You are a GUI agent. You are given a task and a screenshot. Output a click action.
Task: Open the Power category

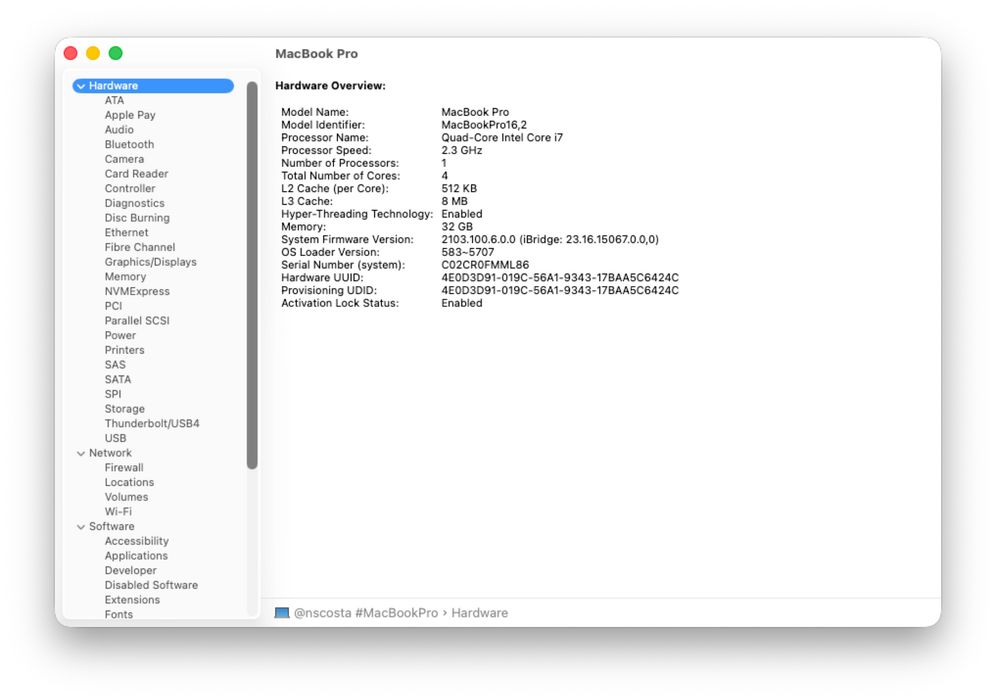click(x=120, y=335)
